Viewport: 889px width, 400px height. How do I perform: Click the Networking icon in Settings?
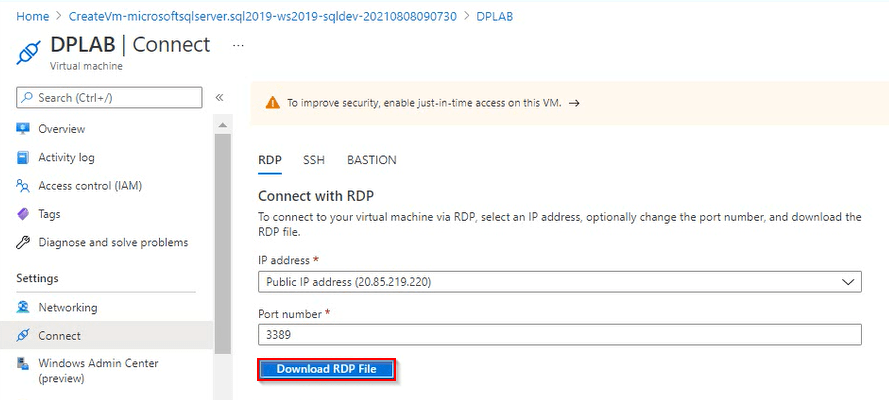pos(23,307)
